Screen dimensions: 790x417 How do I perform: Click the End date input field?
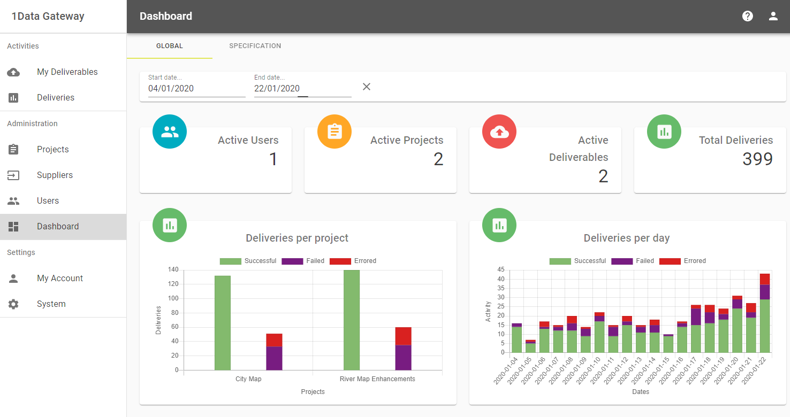(301, 88)
